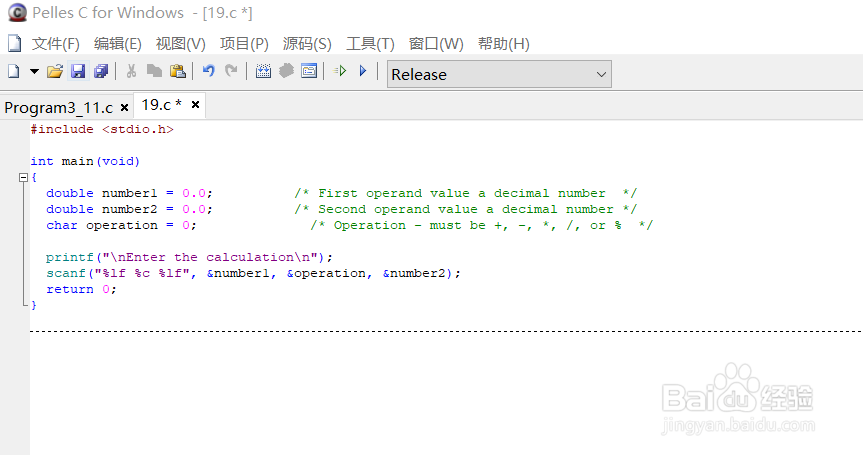Collapse the main function code fold
Viewport: 863px width, 455px height.
point(23,177)
